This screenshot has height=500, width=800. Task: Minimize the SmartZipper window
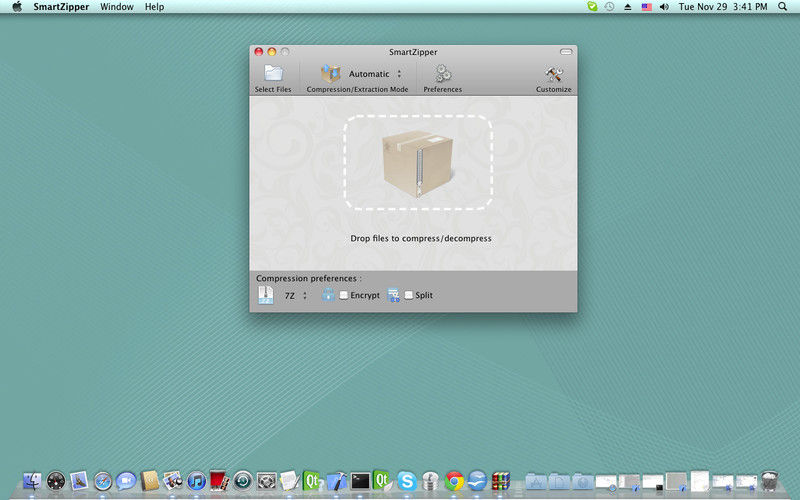pyautogui.click(x=272, y=52)
